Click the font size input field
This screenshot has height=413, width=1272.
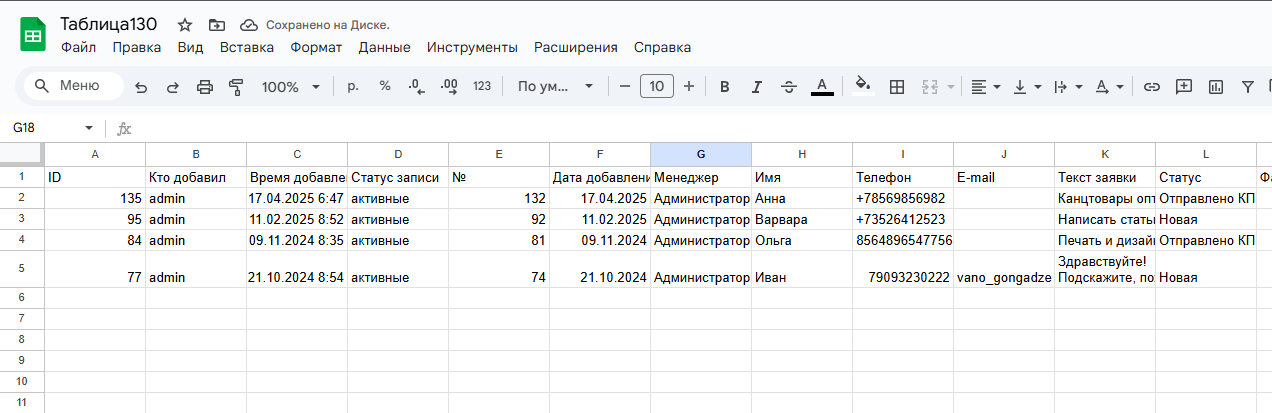pos(656,87)
